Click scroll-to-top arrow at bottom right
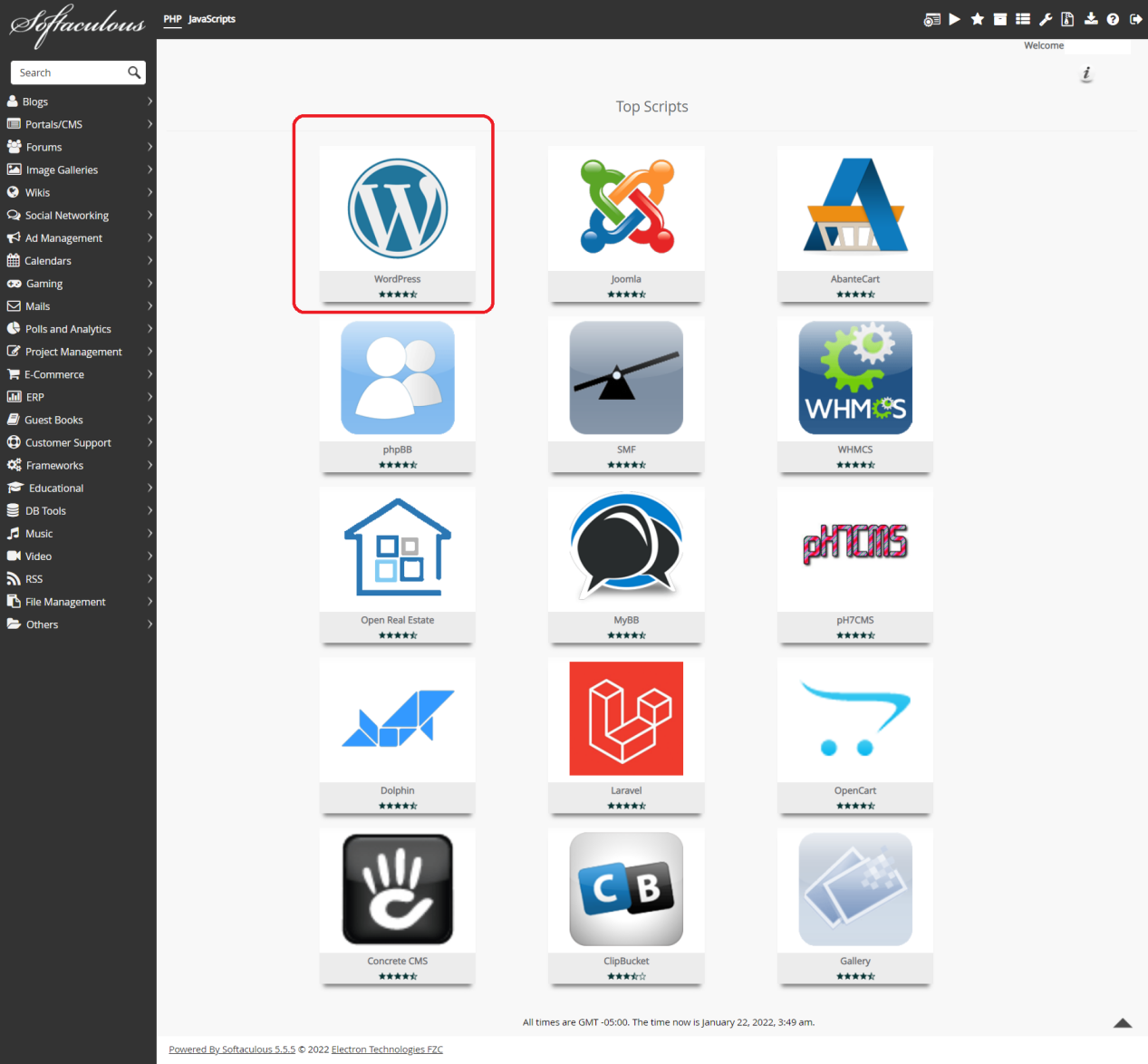 click(x=1123, y=1023)
